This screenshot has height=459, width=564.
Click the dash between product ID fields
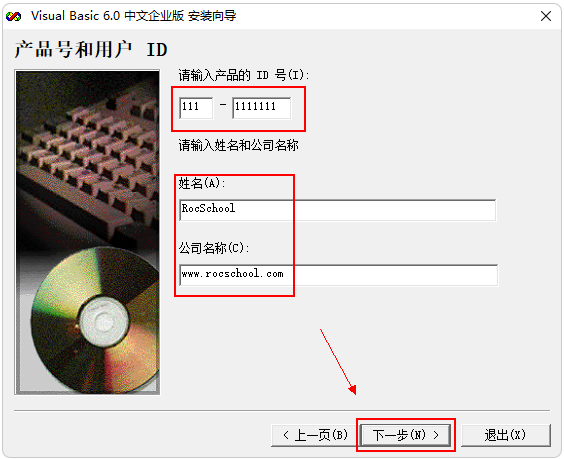coord(223,105)
